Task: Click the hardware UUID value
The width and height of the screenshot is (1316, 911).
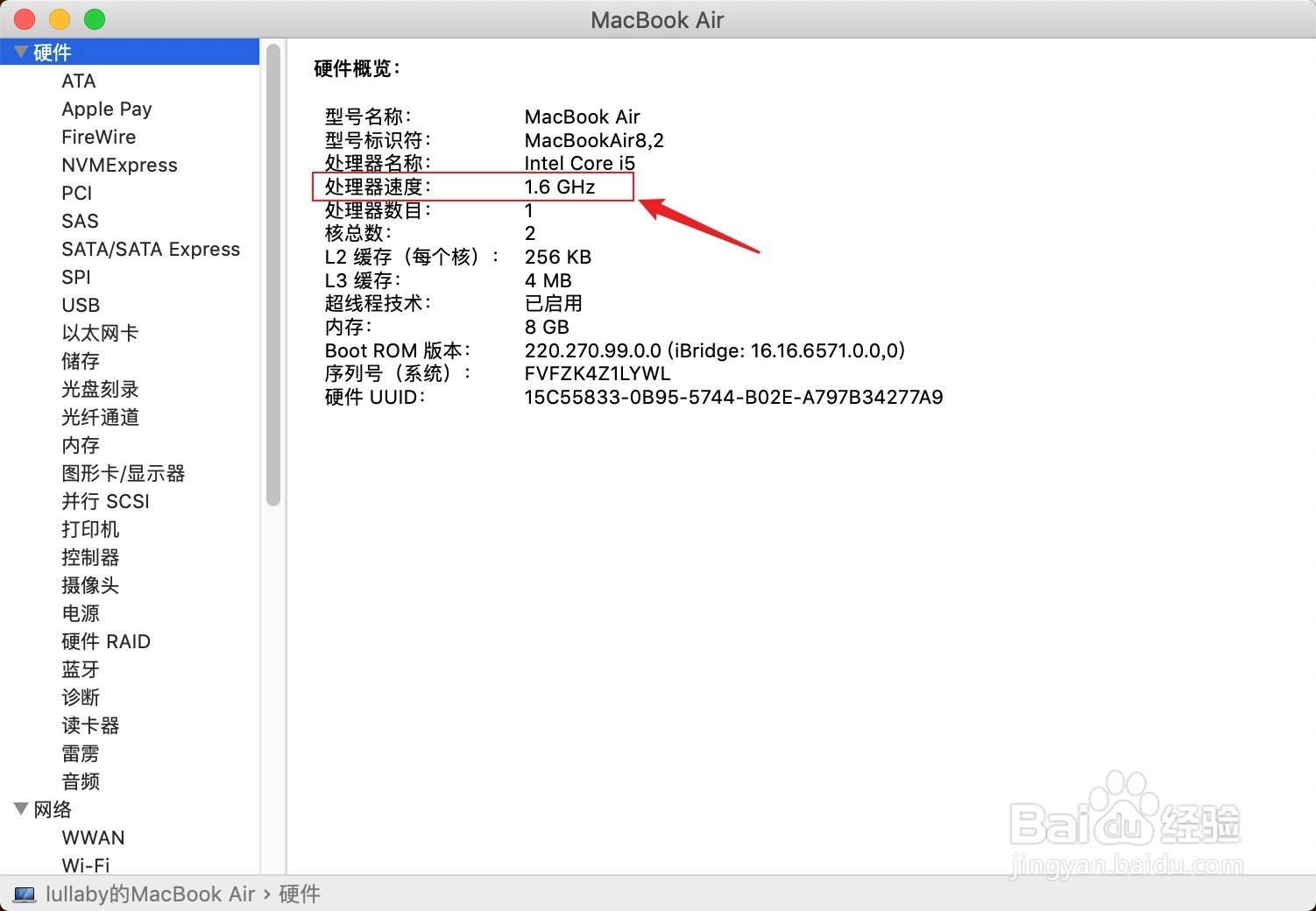Action: tap(733, 397)
